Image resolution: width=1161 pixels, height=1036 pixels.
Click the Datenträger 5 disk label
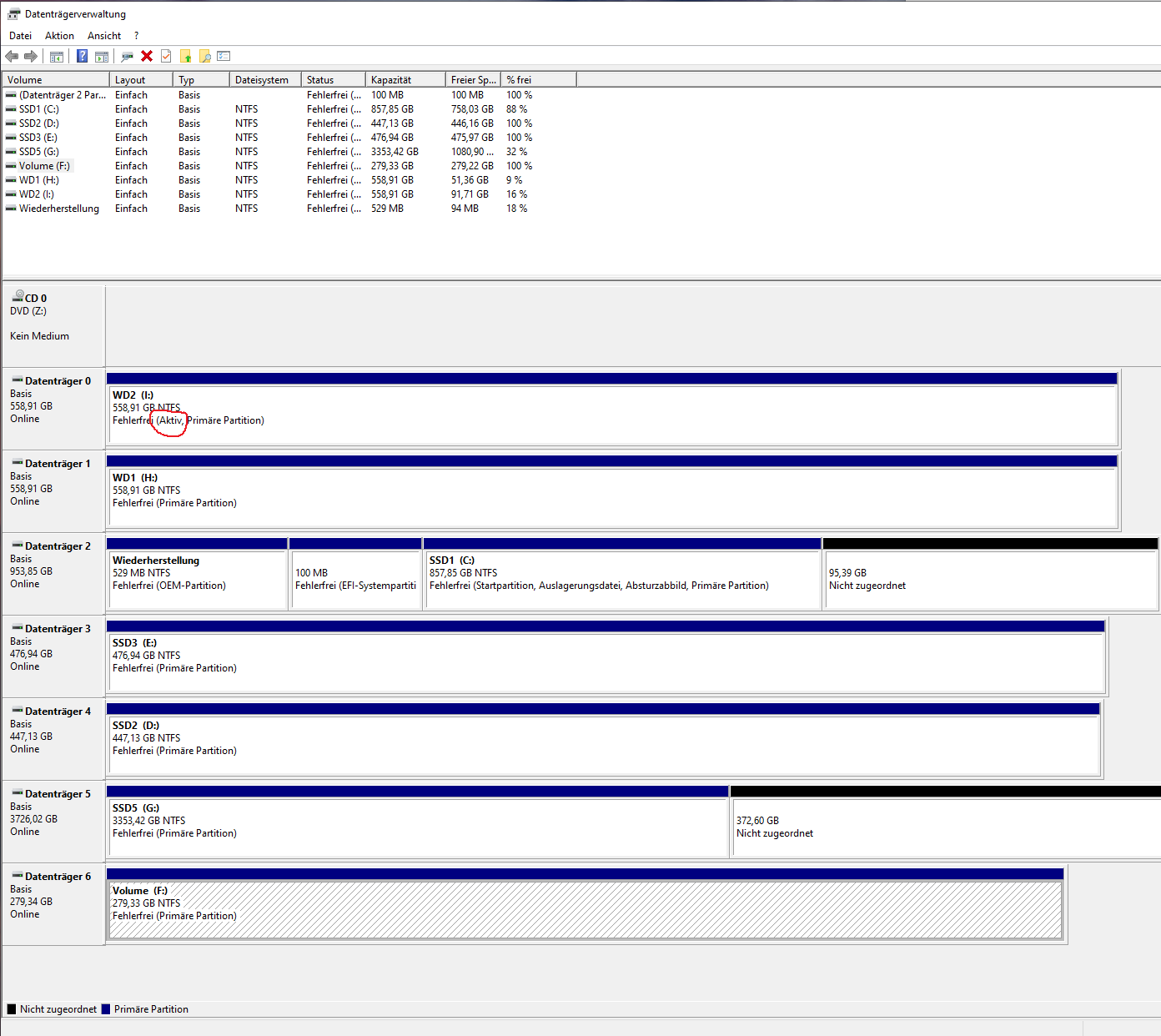[x=58, y=794]
